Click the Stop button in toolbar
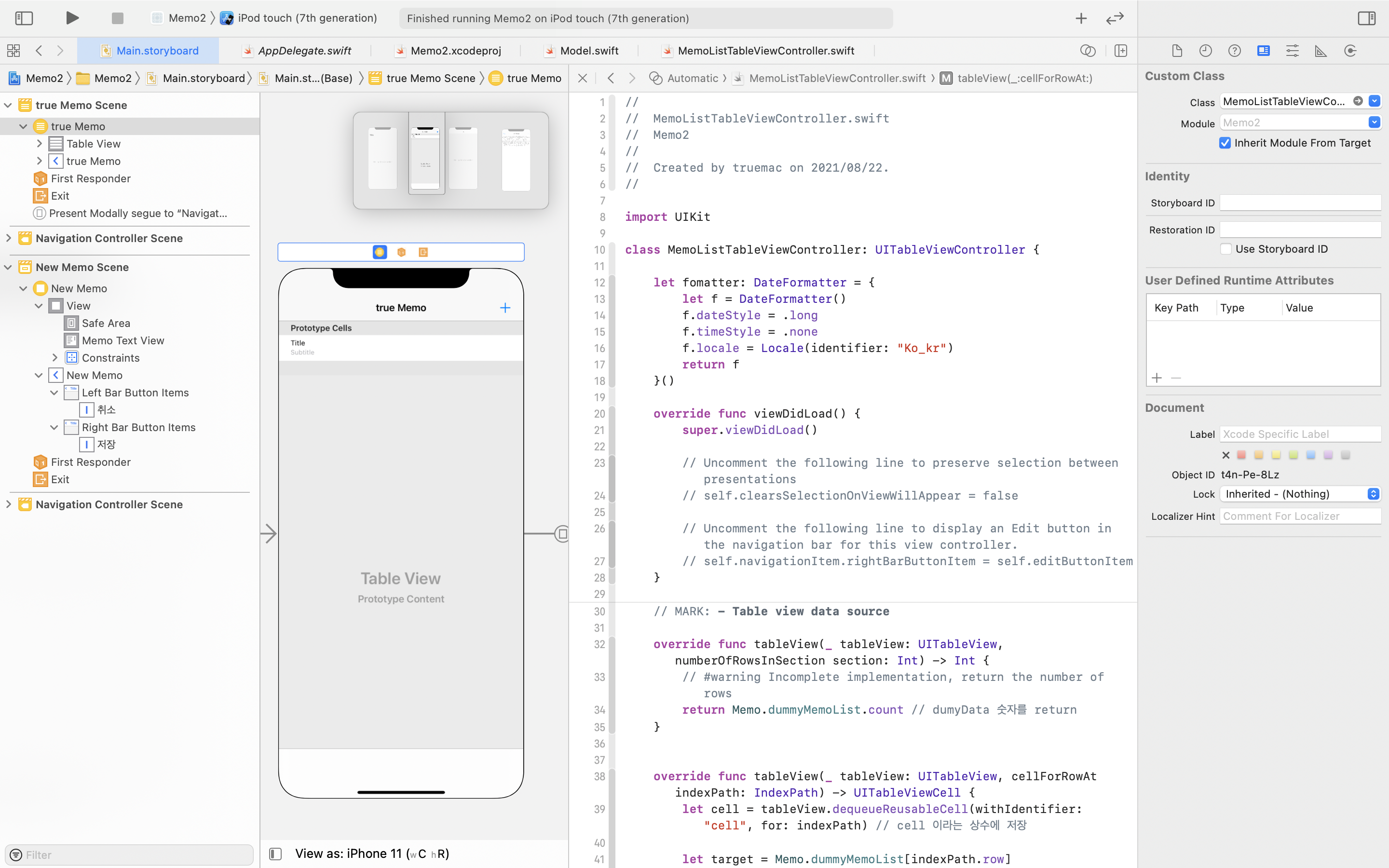 [x=118, y=18]
